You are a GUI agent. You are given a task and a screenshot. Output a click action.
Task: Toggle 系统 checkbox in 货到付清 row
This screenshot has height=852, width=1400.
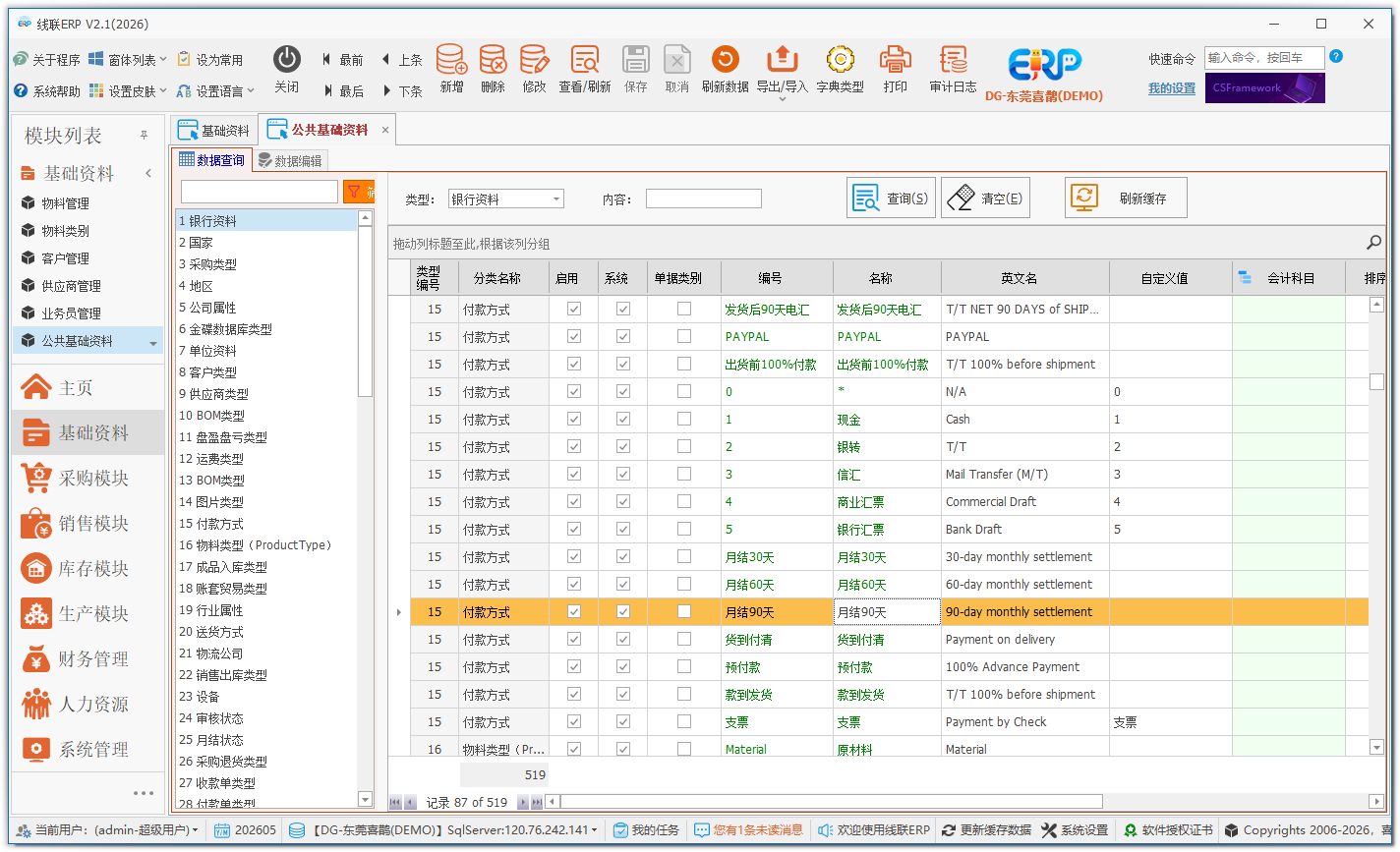coord(622,639)
